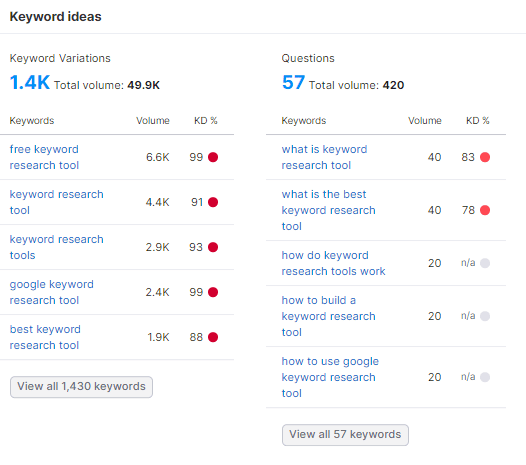Open 'what is keyword research tool' question
The image size is (526, 465).
coord(324,157)
